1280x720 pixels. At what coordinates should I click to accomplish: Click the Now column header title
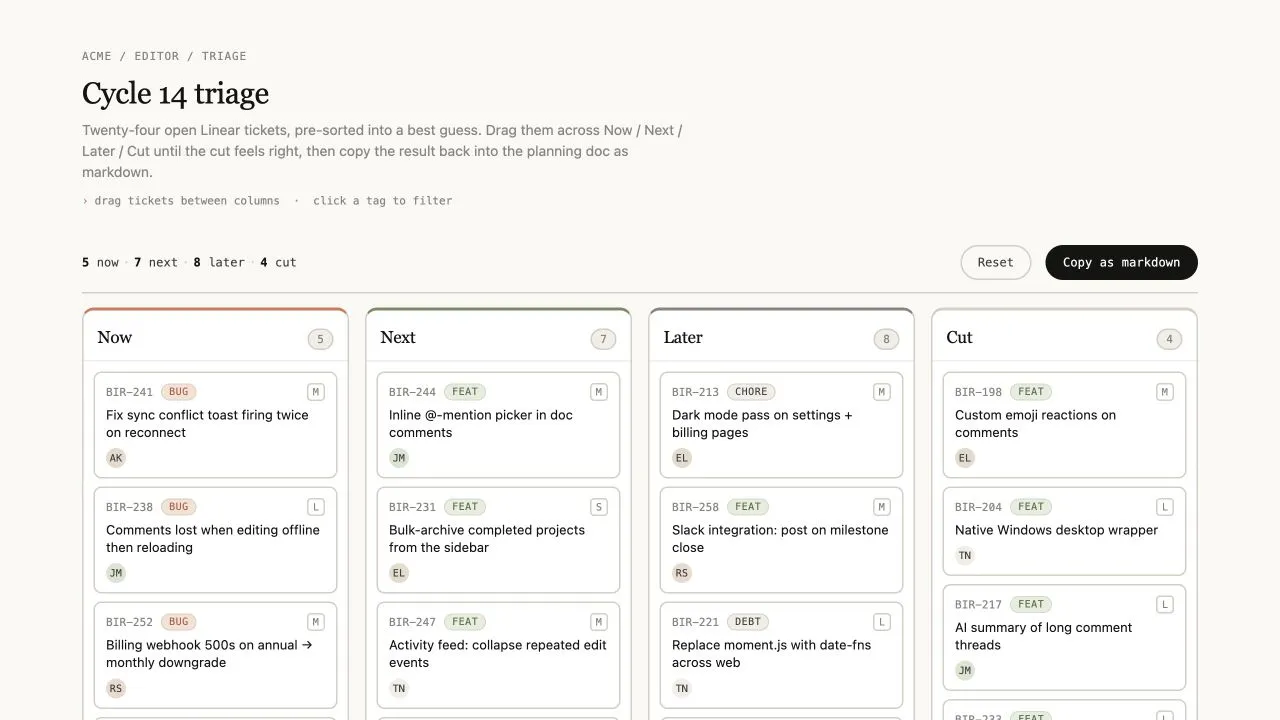pos(114,338)
